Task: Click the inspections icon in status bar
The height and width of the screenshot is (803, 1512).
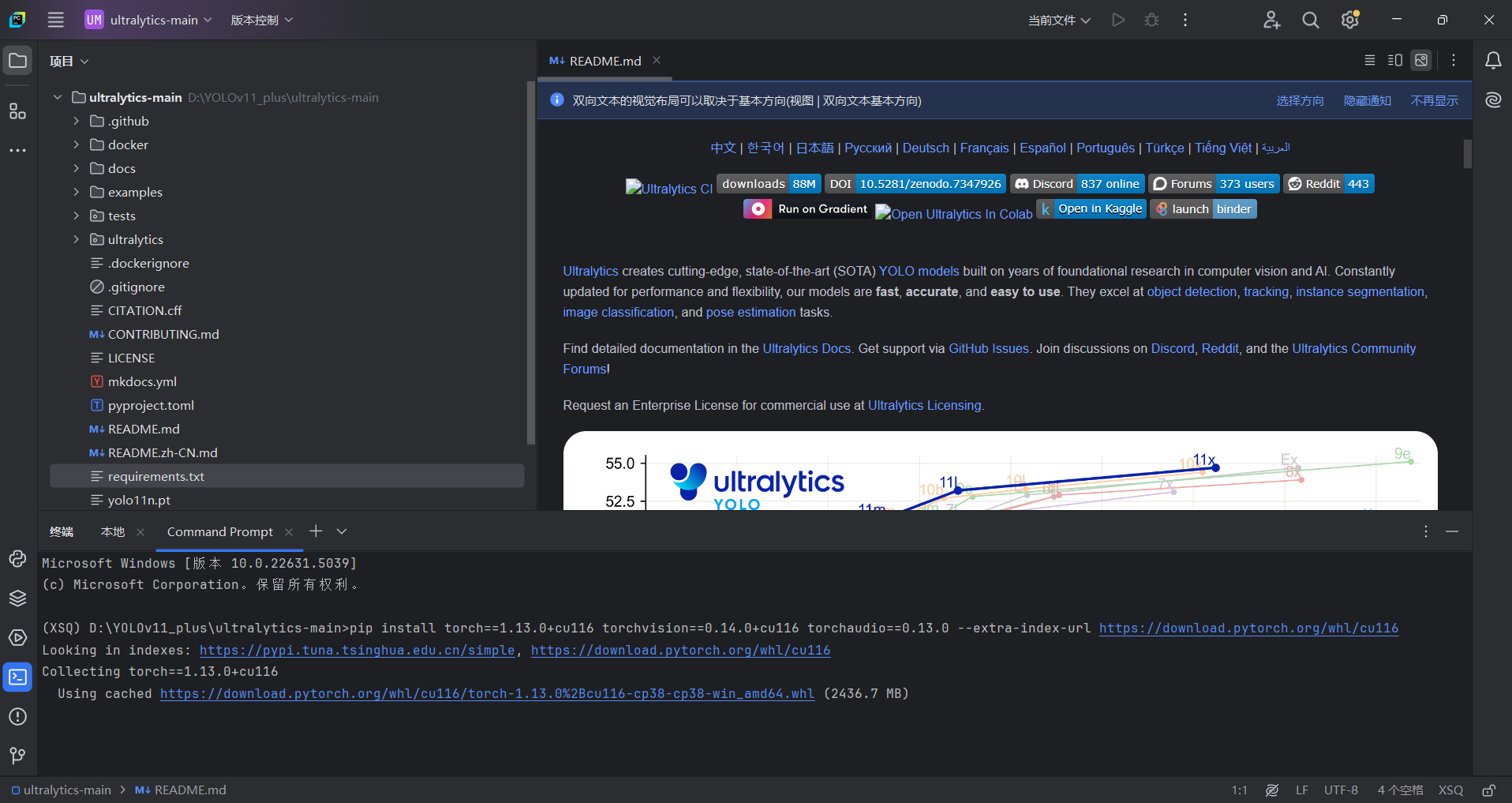Action: point(1272,790)
